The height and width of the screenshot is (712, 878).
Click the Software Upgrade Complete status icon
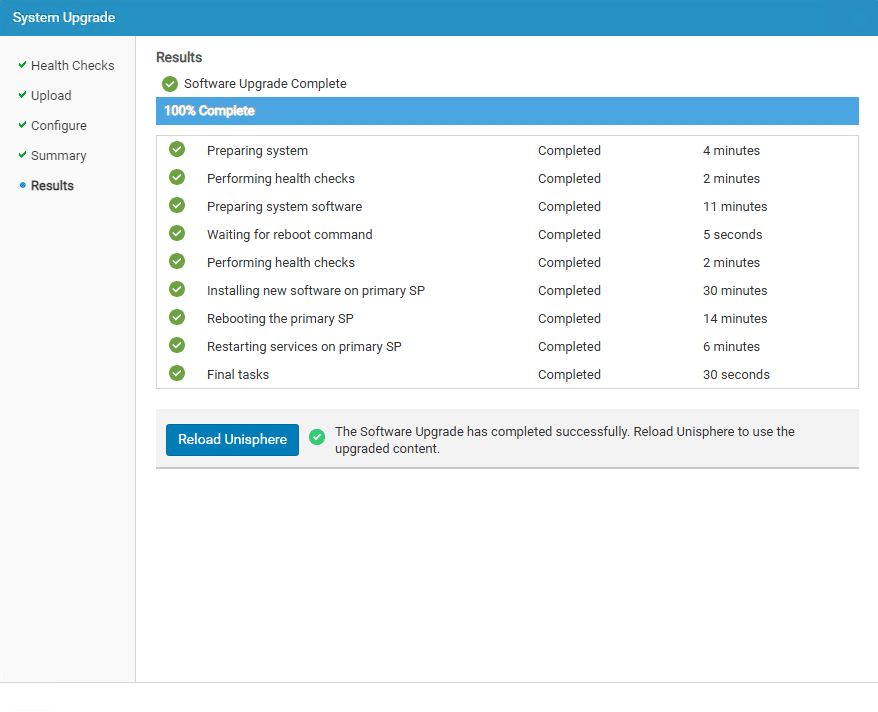[170, 84]
